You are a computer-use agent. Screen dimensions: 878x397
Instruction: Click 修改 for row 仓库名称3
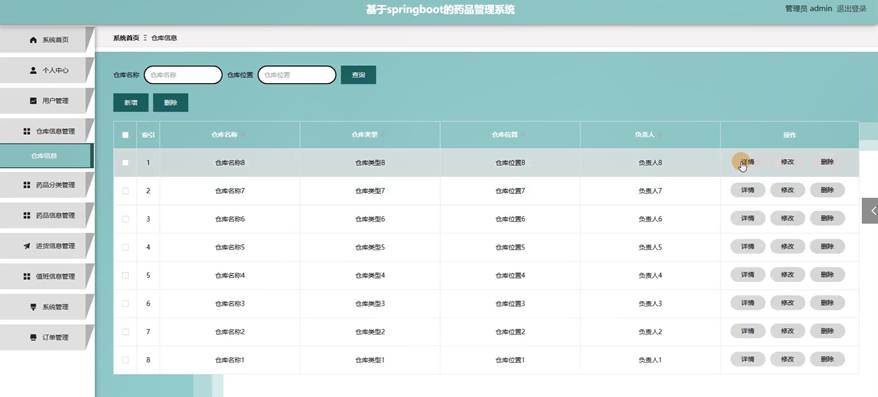click(787, 302)
